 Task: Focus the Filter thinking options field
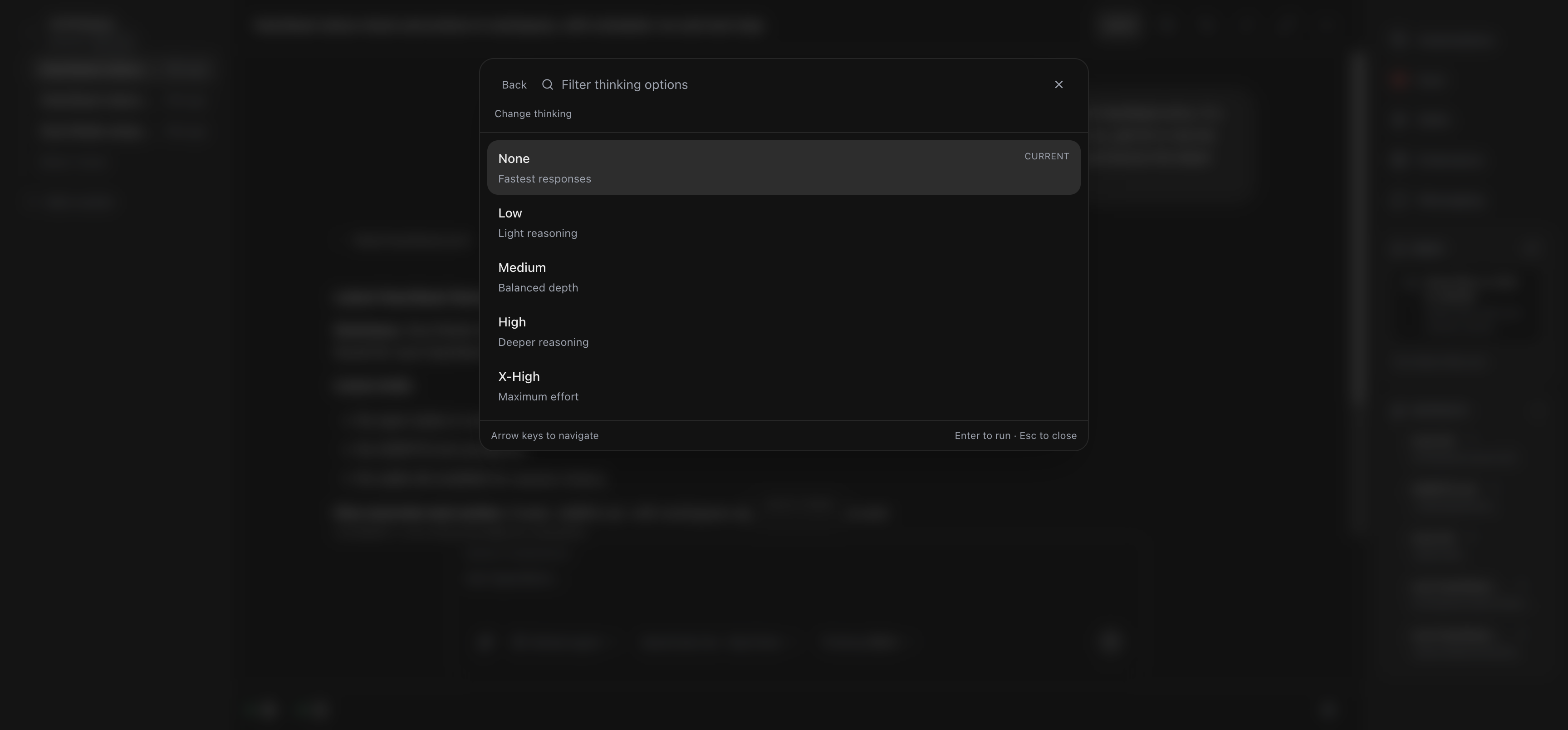(791, 84)
